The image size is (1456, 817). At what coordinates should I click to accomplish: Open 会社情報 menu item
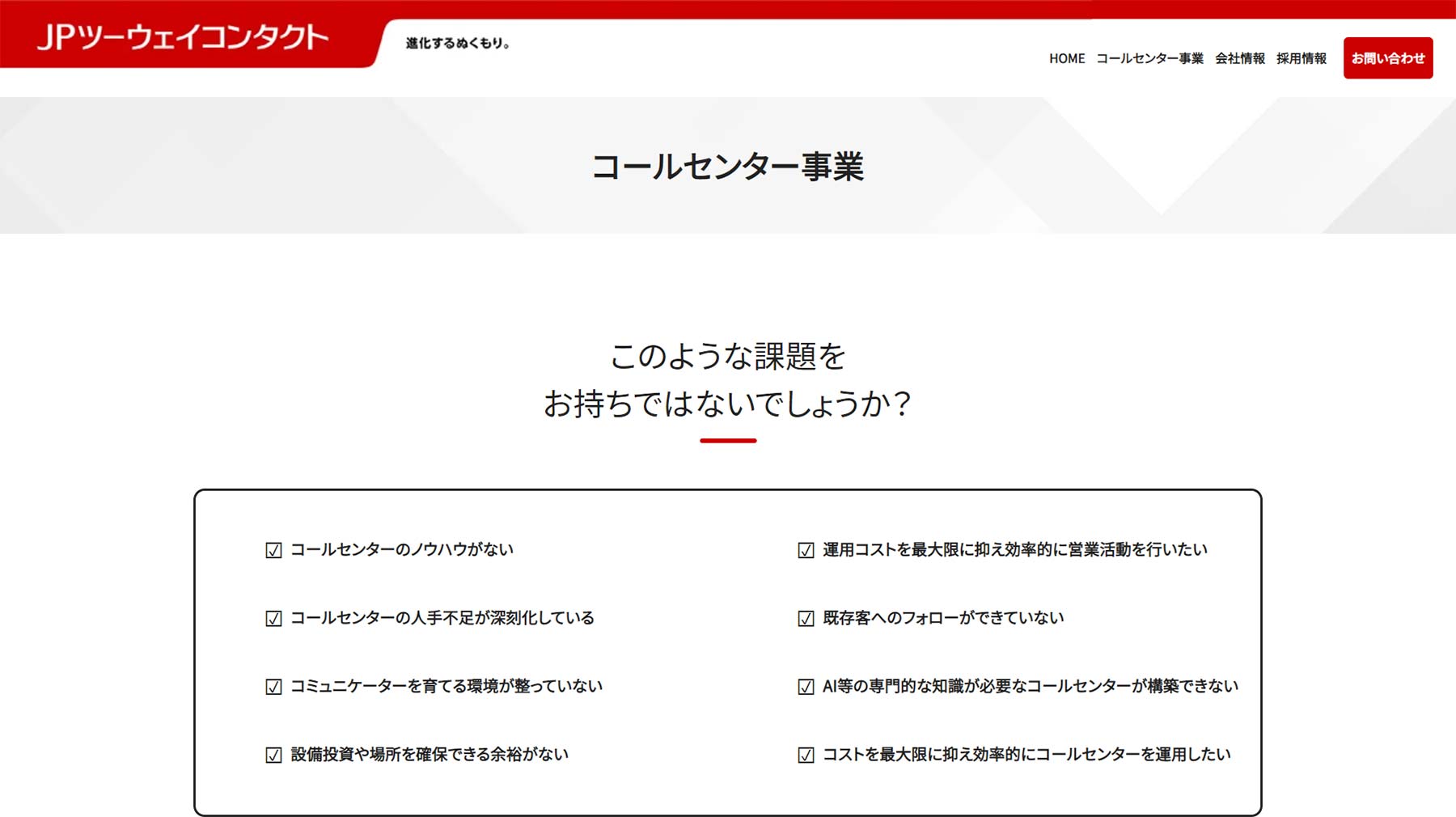tap(1239, 58)
